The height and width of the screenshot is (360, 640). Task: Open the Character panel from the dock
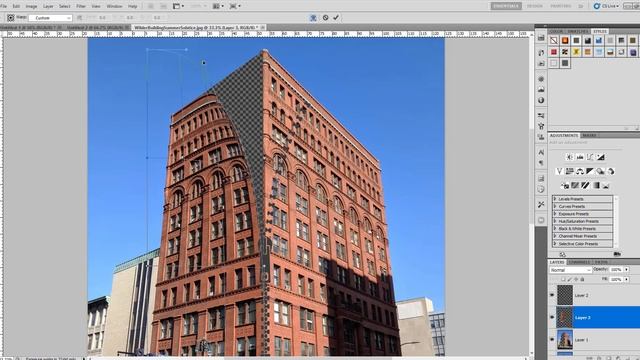(541, 152)
